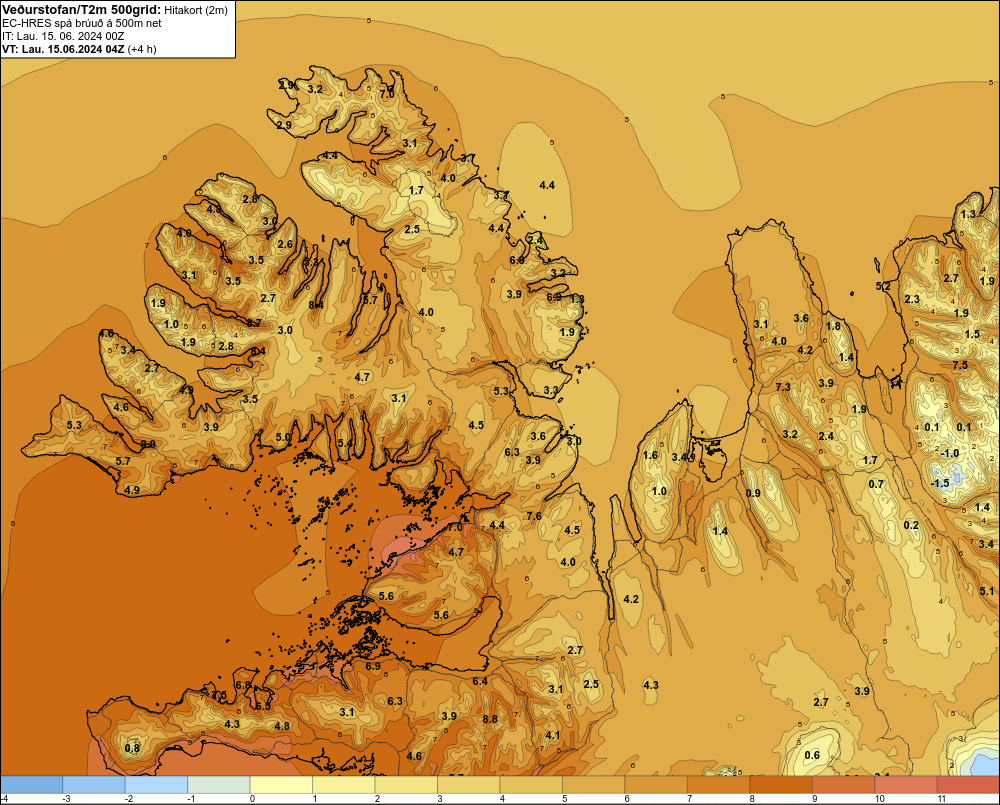This screenshot has width=1000, height=805.
Task: Click the 5.4 temperature value on the map
Action: coord(345,443)
